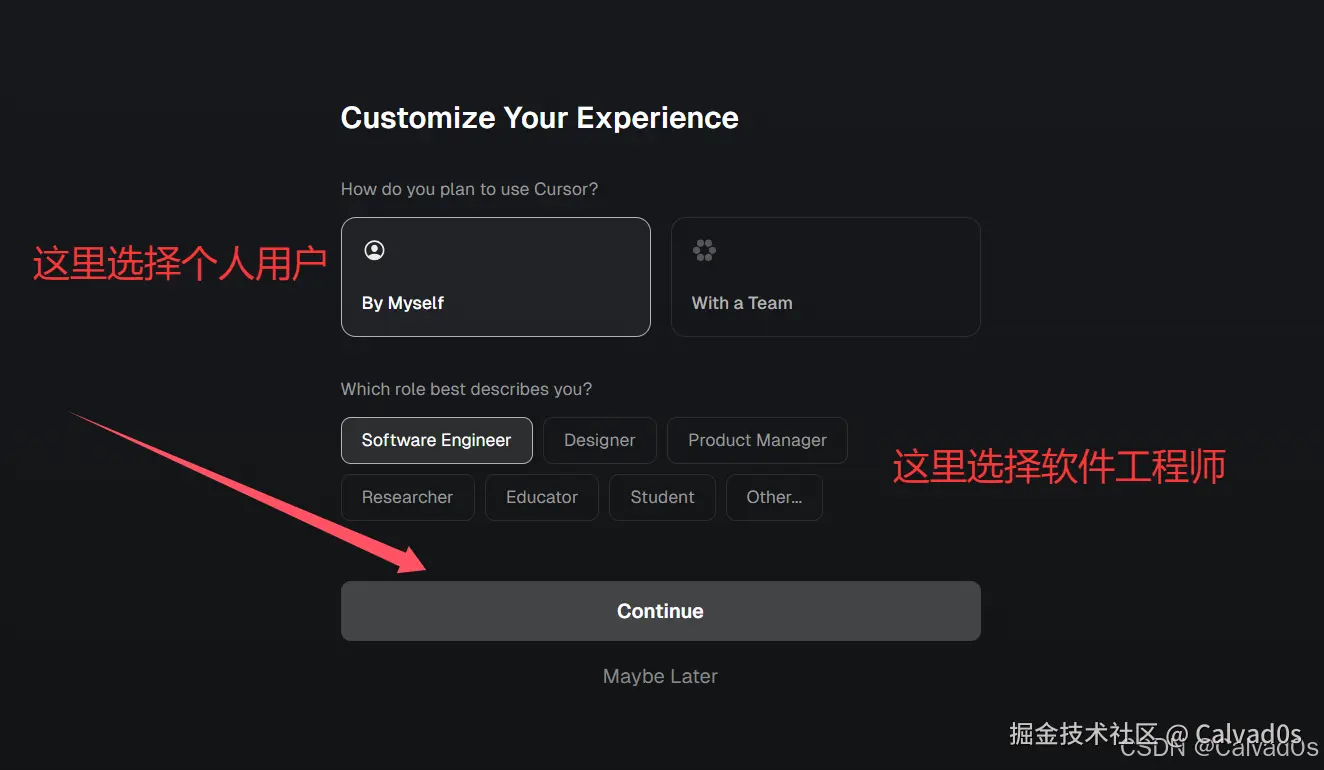Pick the Software Engineer role
Image resolution: width=1324 pixels, height=770 pixels.
[x=437, y=440]
